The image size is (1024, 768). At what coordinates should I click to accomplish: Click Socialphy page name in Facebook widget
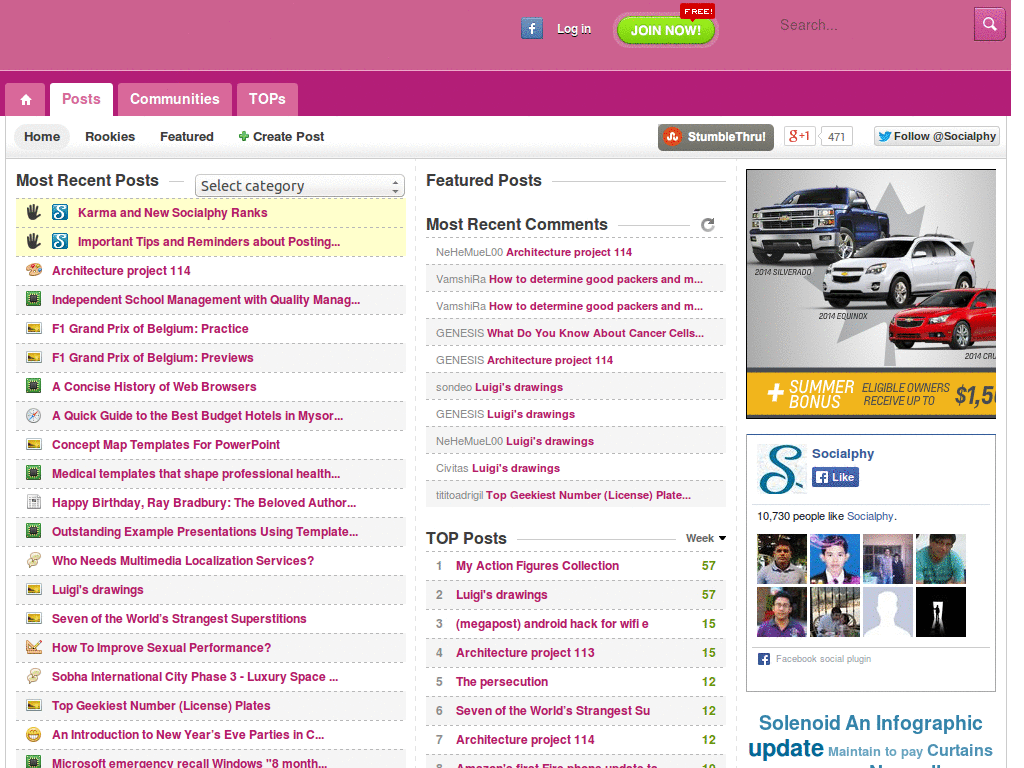[842, 454]
